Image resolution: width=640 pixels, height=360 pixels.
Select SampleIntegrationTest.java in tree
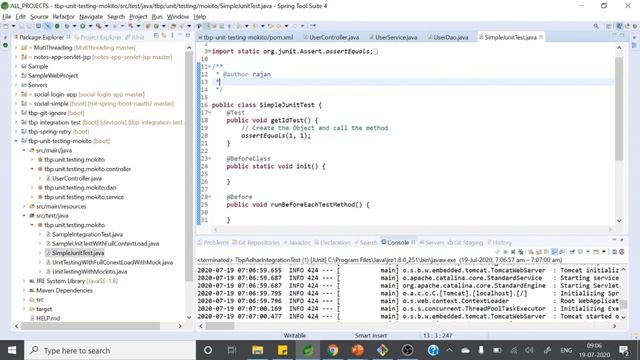87,234
